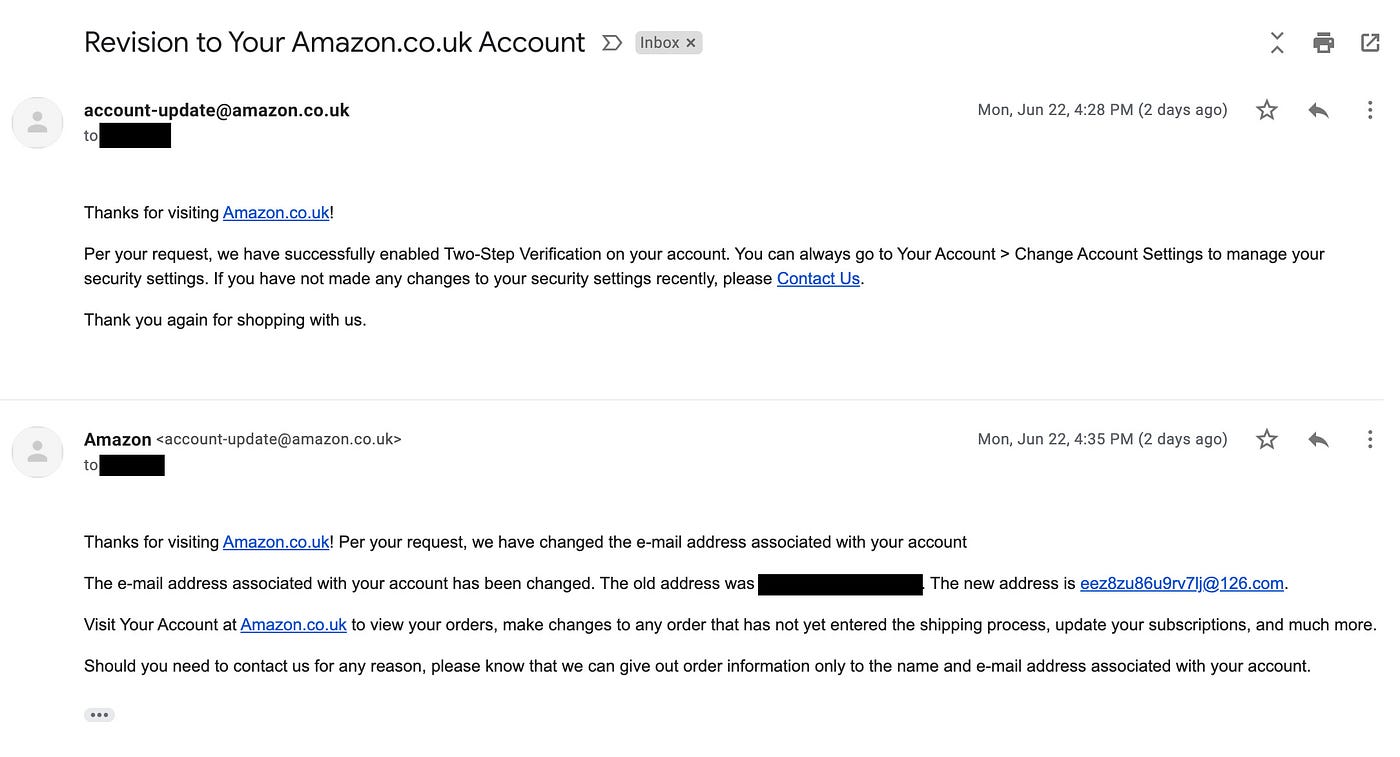Screen dimensions: 1400x757
Task: Open Amazon.co.uk link in first email
Action: pyautogui.click(x=276, y=213)
